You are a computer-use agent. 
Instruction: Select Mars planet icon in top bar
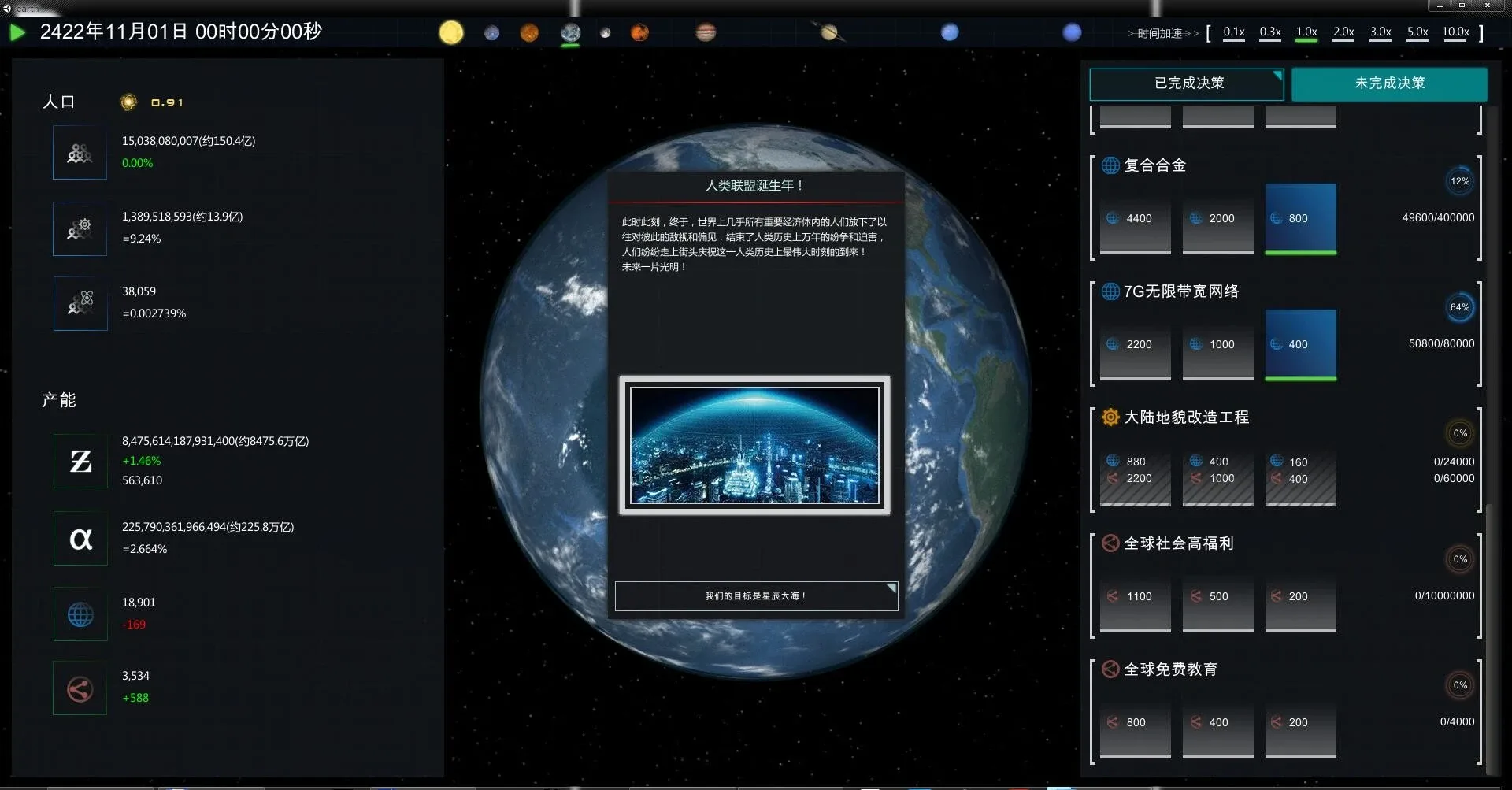(639, 32)
